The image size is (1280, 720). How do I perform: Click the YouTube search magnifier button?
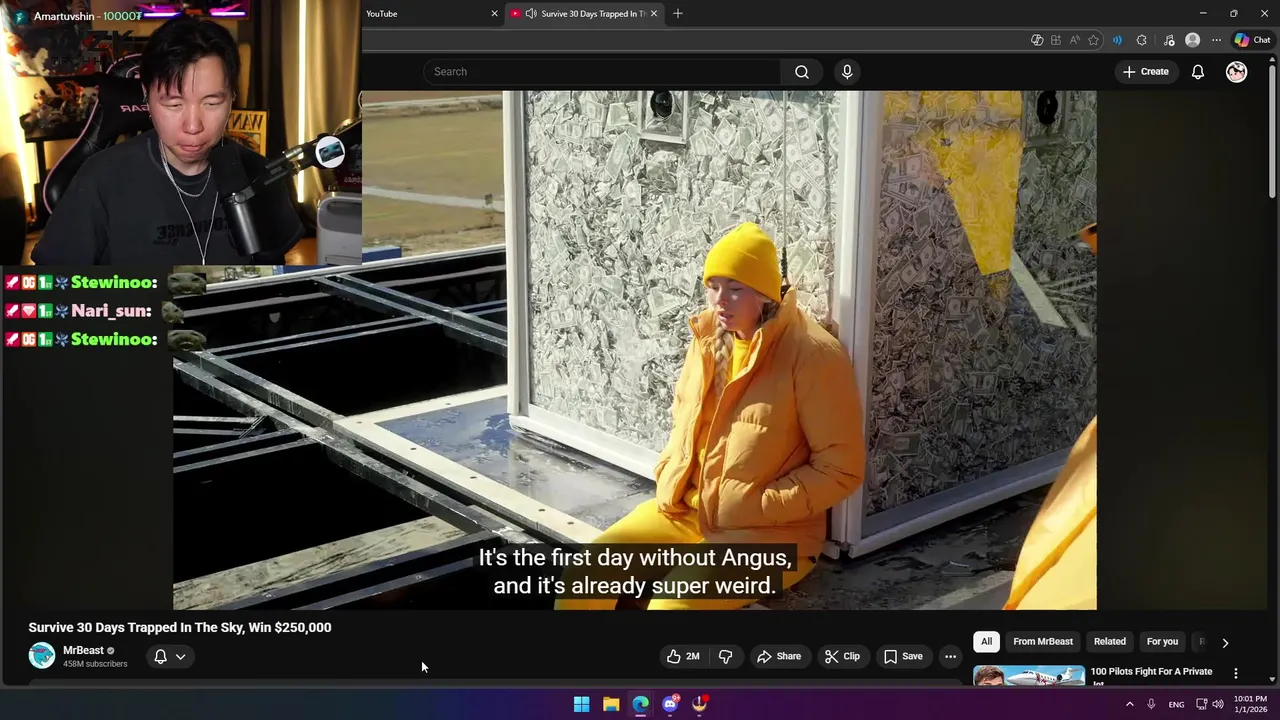801,72
